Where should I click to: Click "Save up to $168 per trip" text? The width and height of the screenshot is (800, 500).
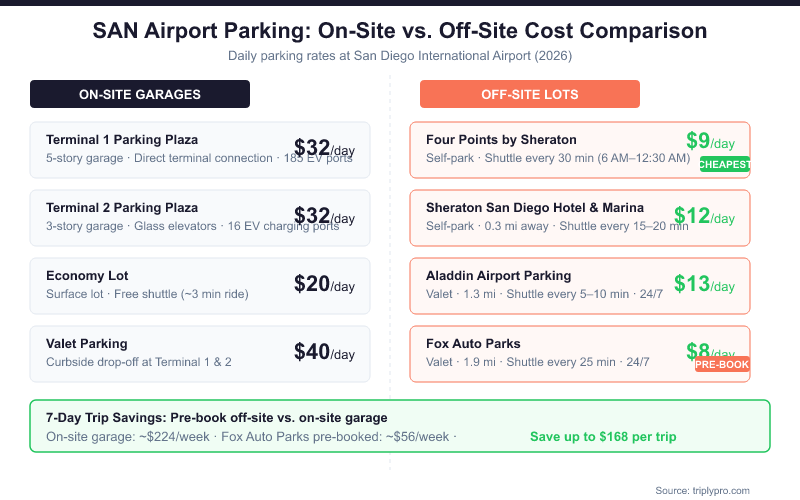(x=603, y=438)
